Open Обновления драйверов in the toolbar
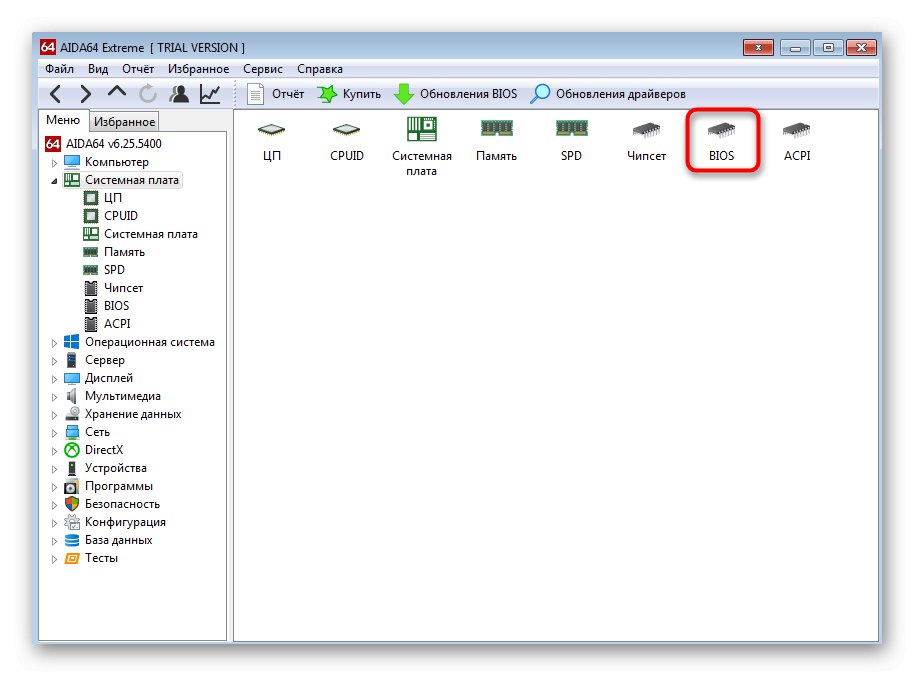The image size is (914, 676). point(608,94)
